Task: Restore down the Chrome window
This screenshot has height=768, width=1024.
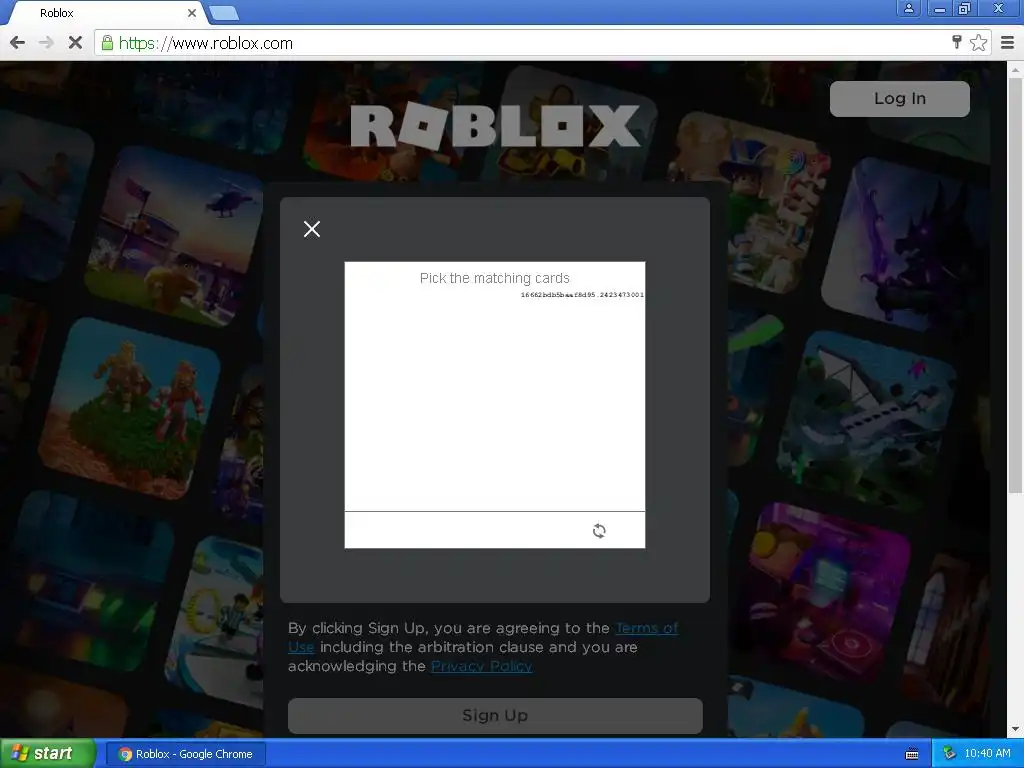Action: click(x=965, y=8)
